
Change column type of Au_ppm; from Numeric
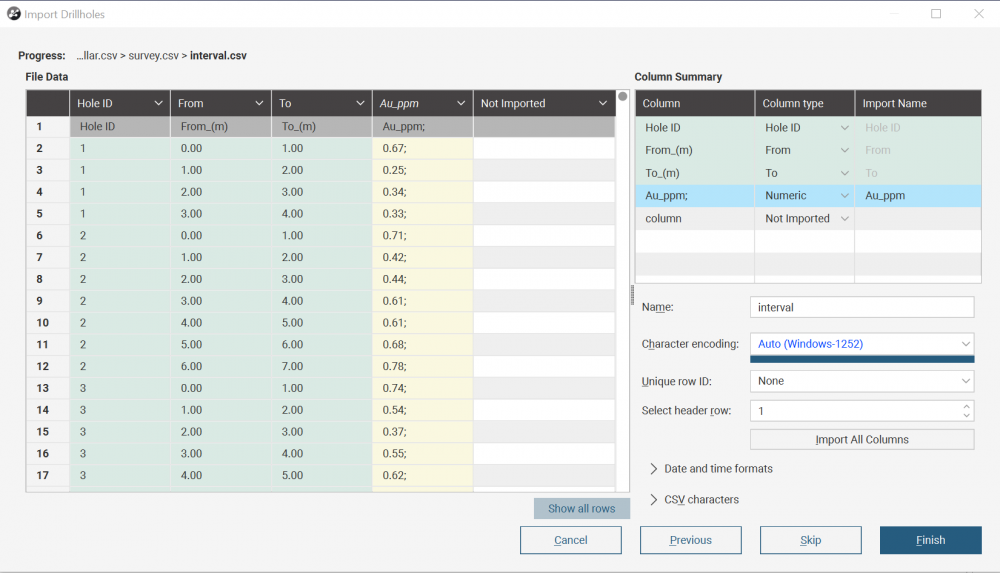coord(805,196)
